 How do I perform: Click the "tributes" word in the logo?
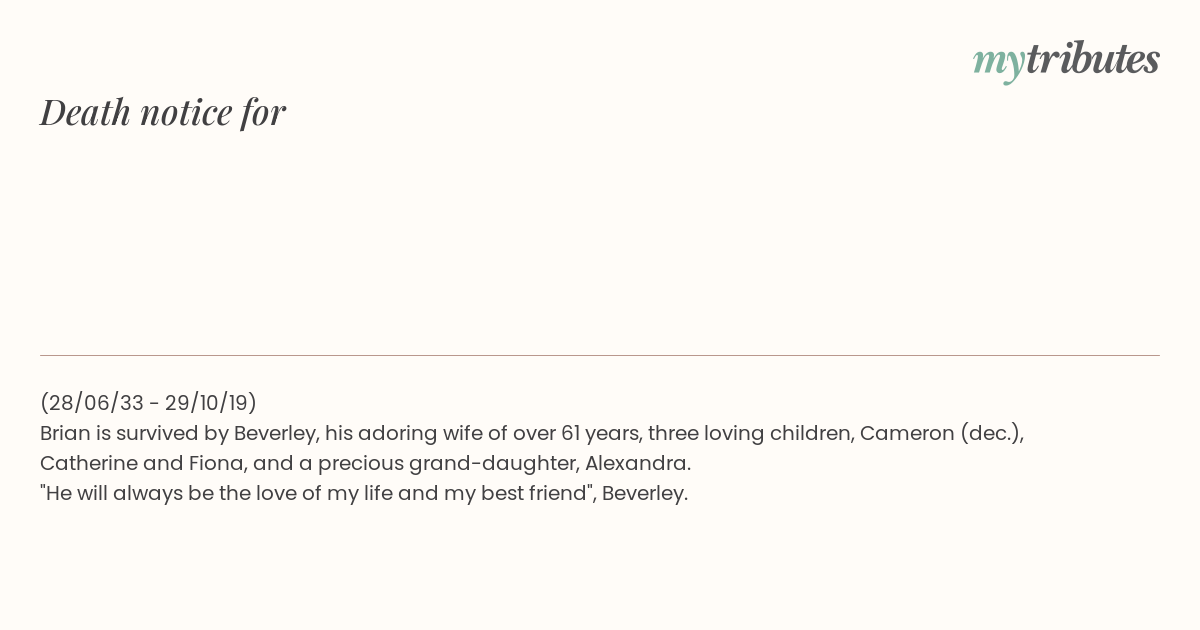pyautogui.click(x=1092, y=59)
